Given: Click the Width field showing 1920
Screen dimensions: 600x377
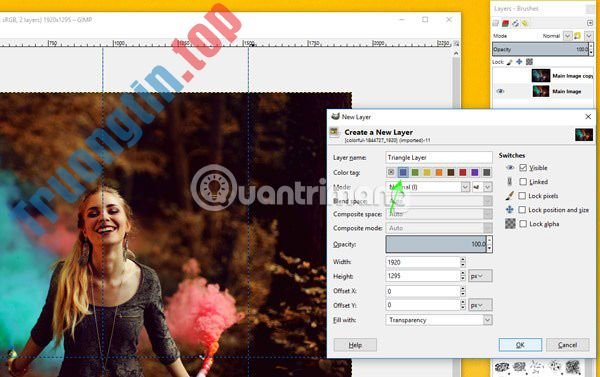Looking at the screenshot, I should (422, 262).
